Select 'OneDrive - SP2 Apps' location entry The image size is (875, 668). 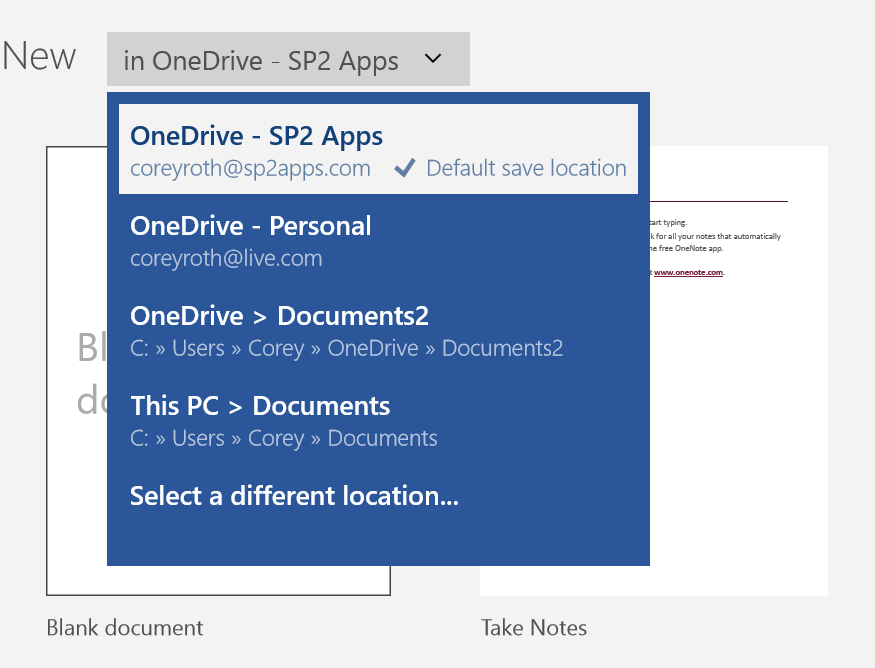coord(378,149)
